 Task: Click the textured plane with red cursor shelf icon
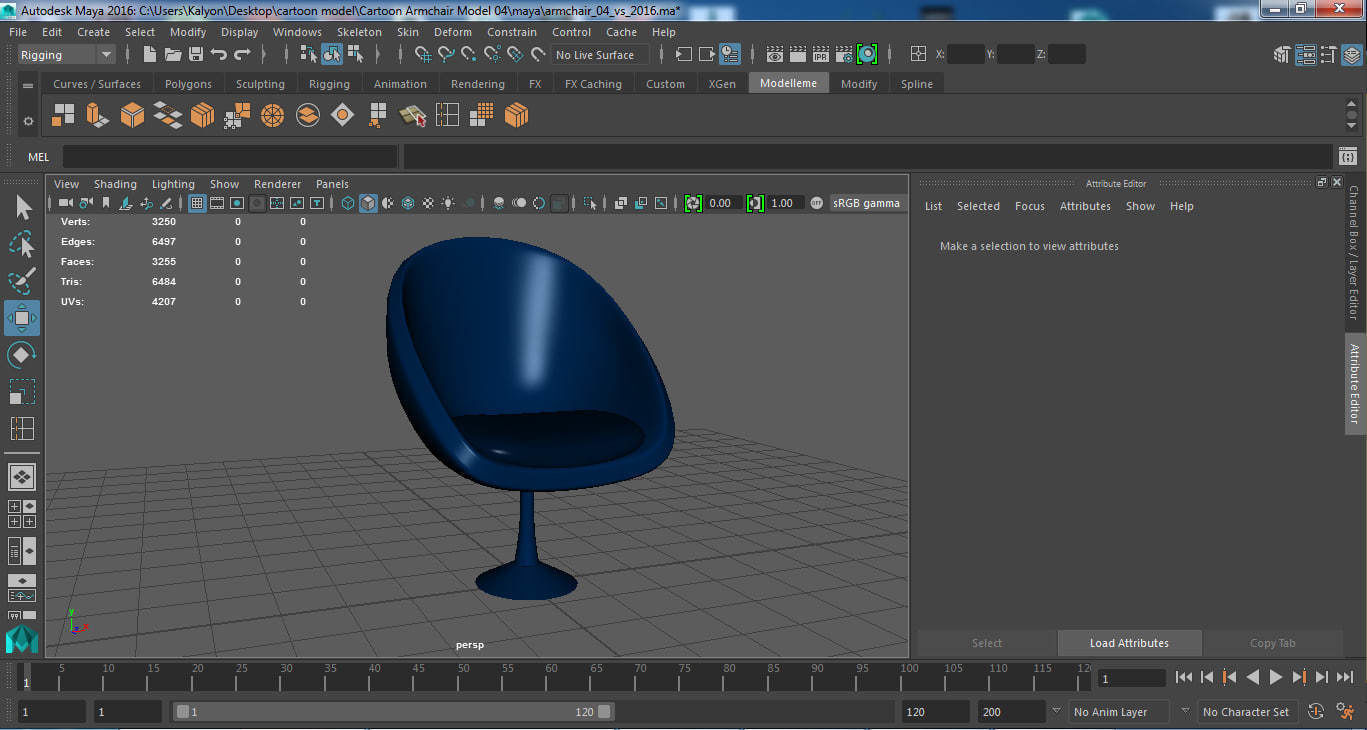click(412, 116)
